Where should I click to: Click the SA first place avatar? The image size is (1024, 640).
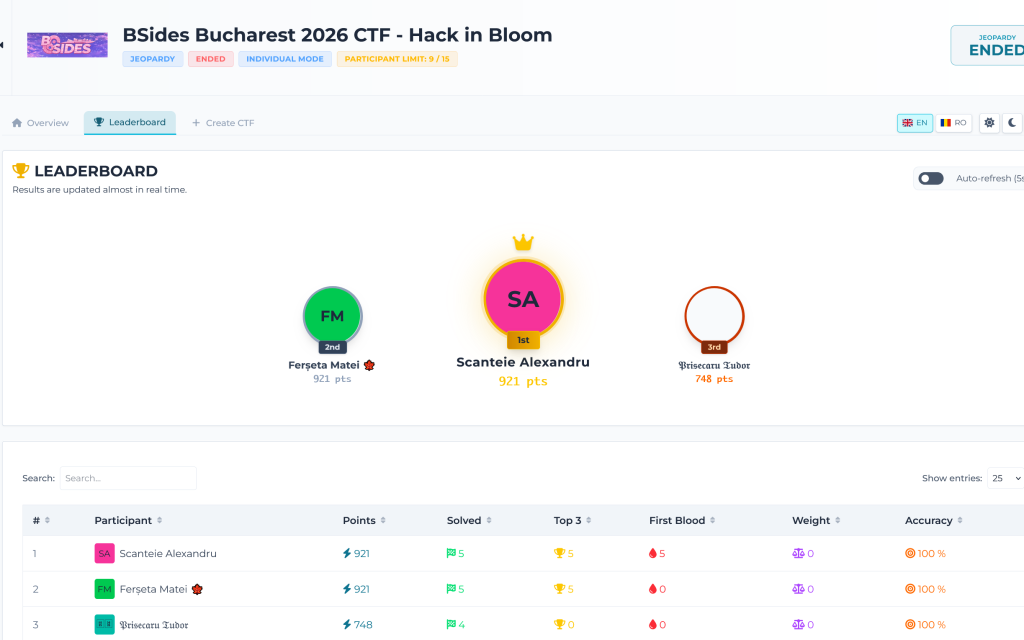(523, 299)
